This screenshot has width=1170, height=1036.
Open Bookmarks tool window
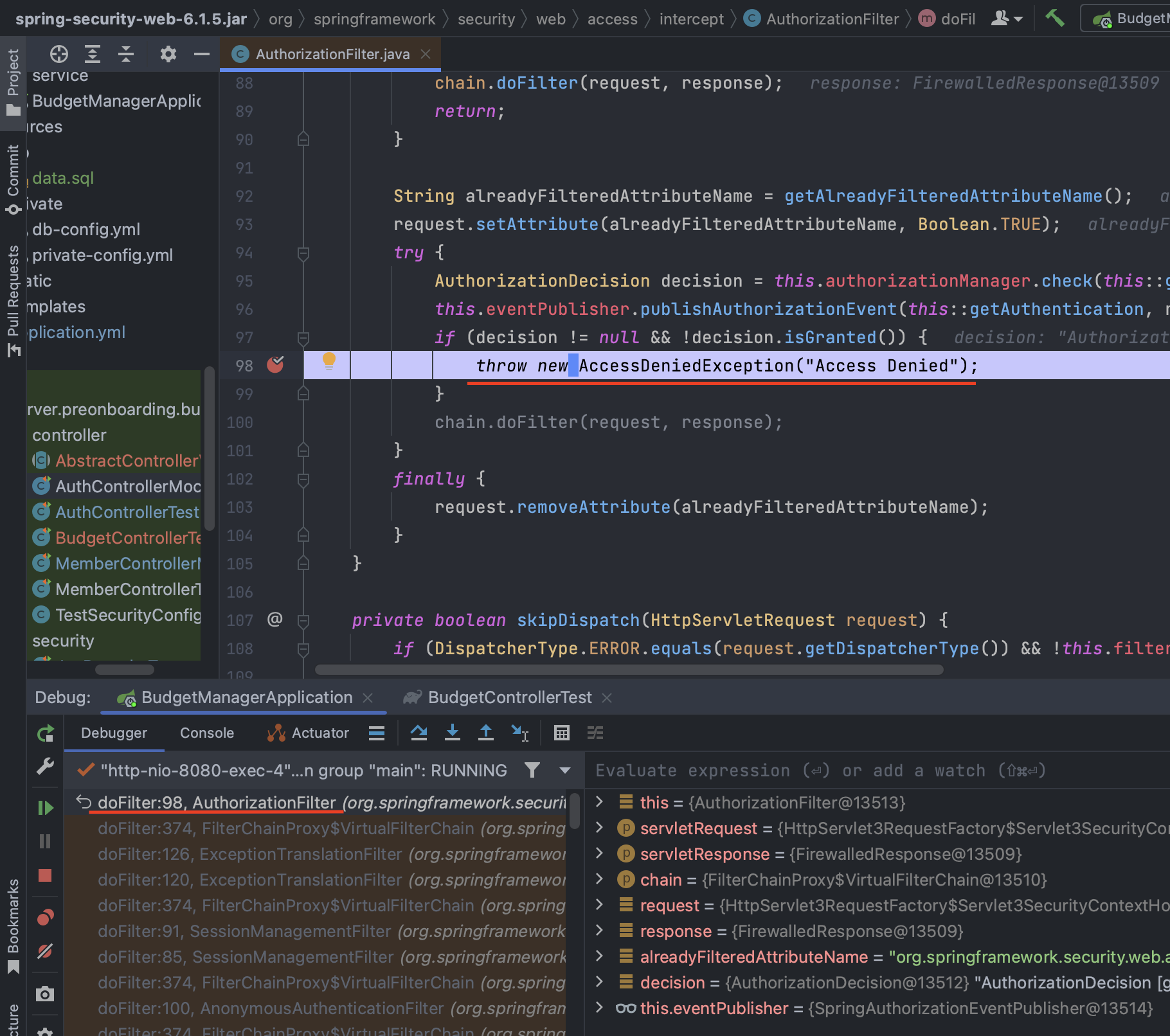[13, 927]
